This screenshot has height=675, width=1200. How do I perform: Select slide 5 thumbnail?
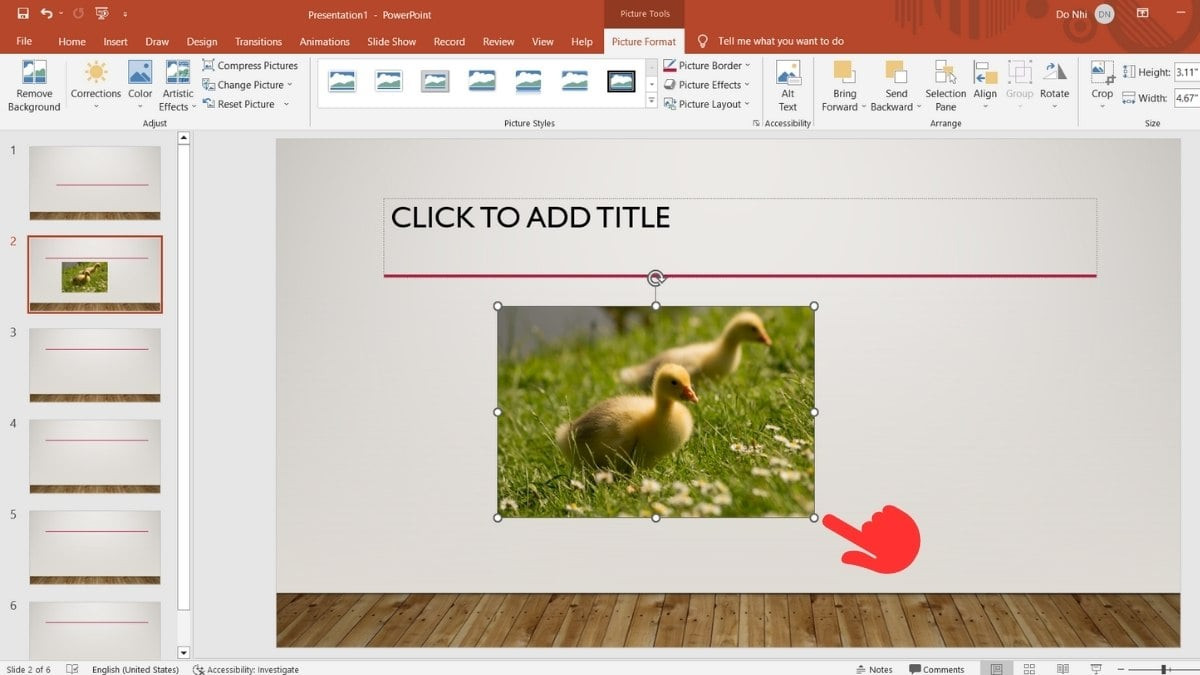(95, 547)
